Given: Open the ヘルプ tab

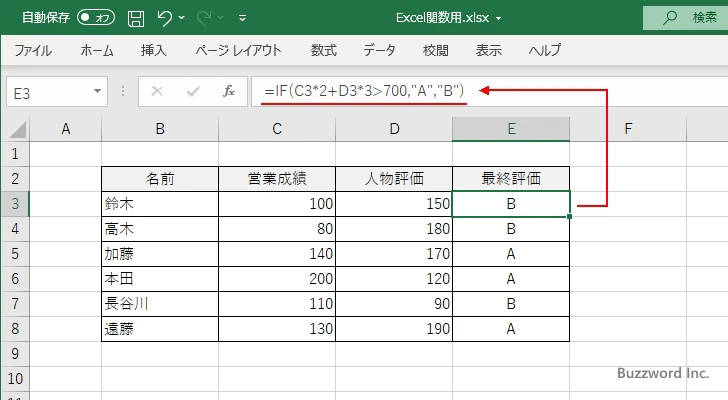Looking at the screenshot, I should (545, 50).
